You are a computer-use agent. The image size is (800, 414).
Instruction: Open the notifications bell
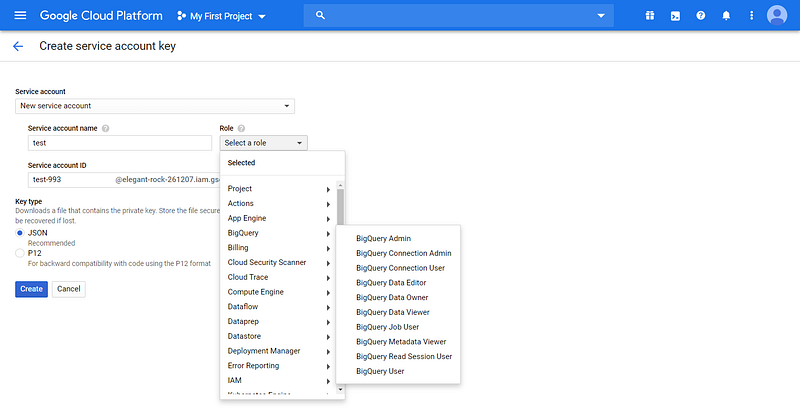click(x=726, y=15)
